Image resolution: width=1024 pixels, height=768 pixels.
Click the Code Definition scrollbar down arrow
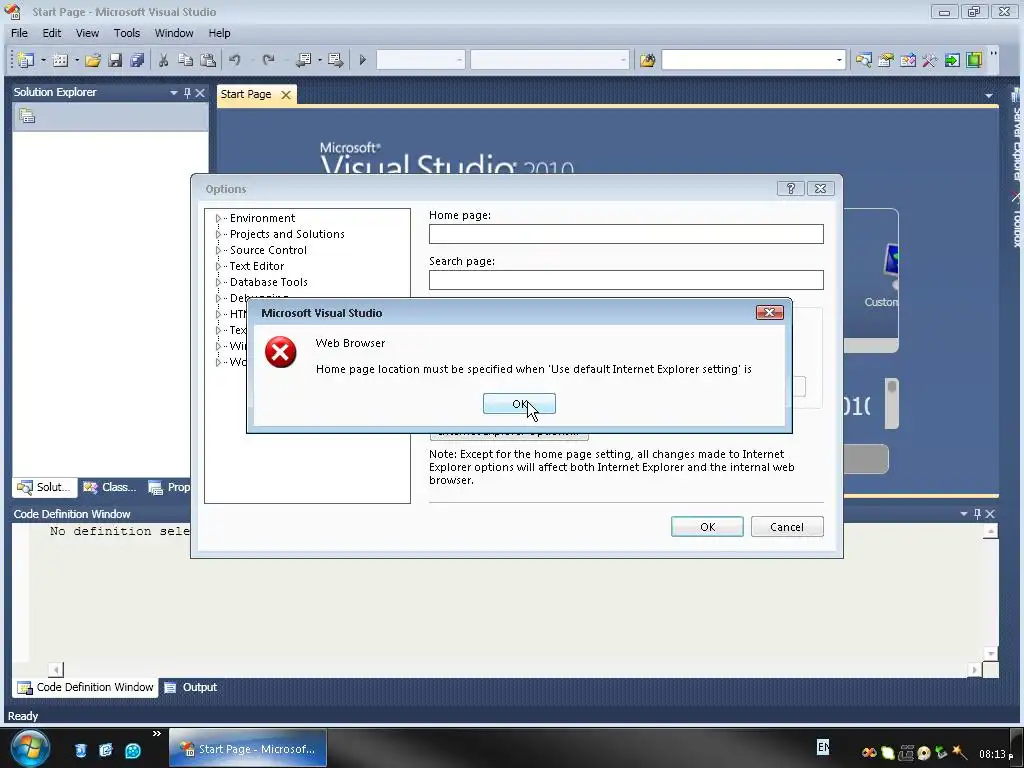click(991, 653)
